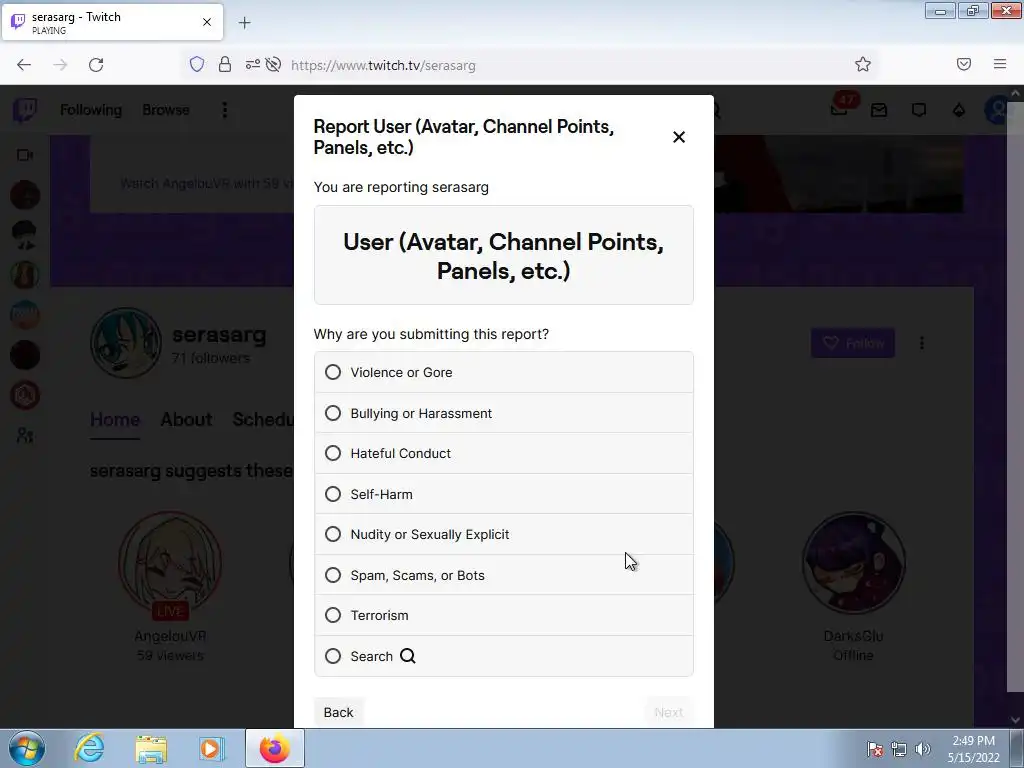Screen dimensions: 1024x768
Task: Open the DarksGlu suggested channel avatar
Action: click(854, 564)
